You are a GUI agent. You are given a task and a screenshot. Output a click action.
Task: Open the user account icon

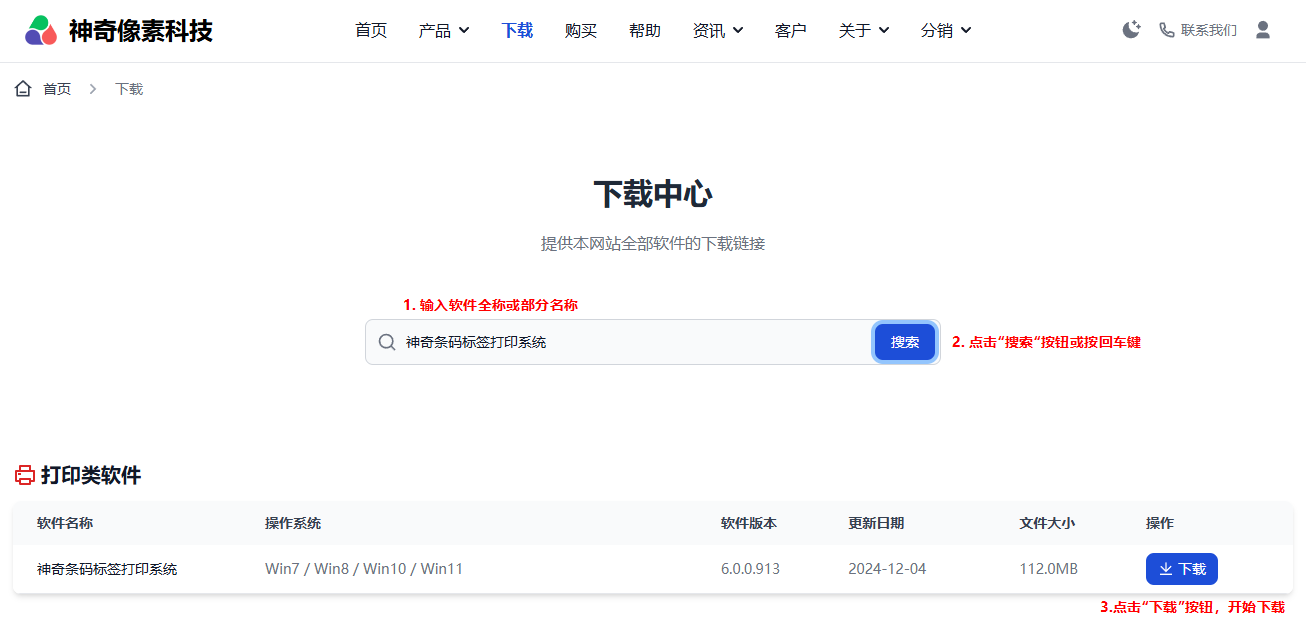(x=1263, y=30)
